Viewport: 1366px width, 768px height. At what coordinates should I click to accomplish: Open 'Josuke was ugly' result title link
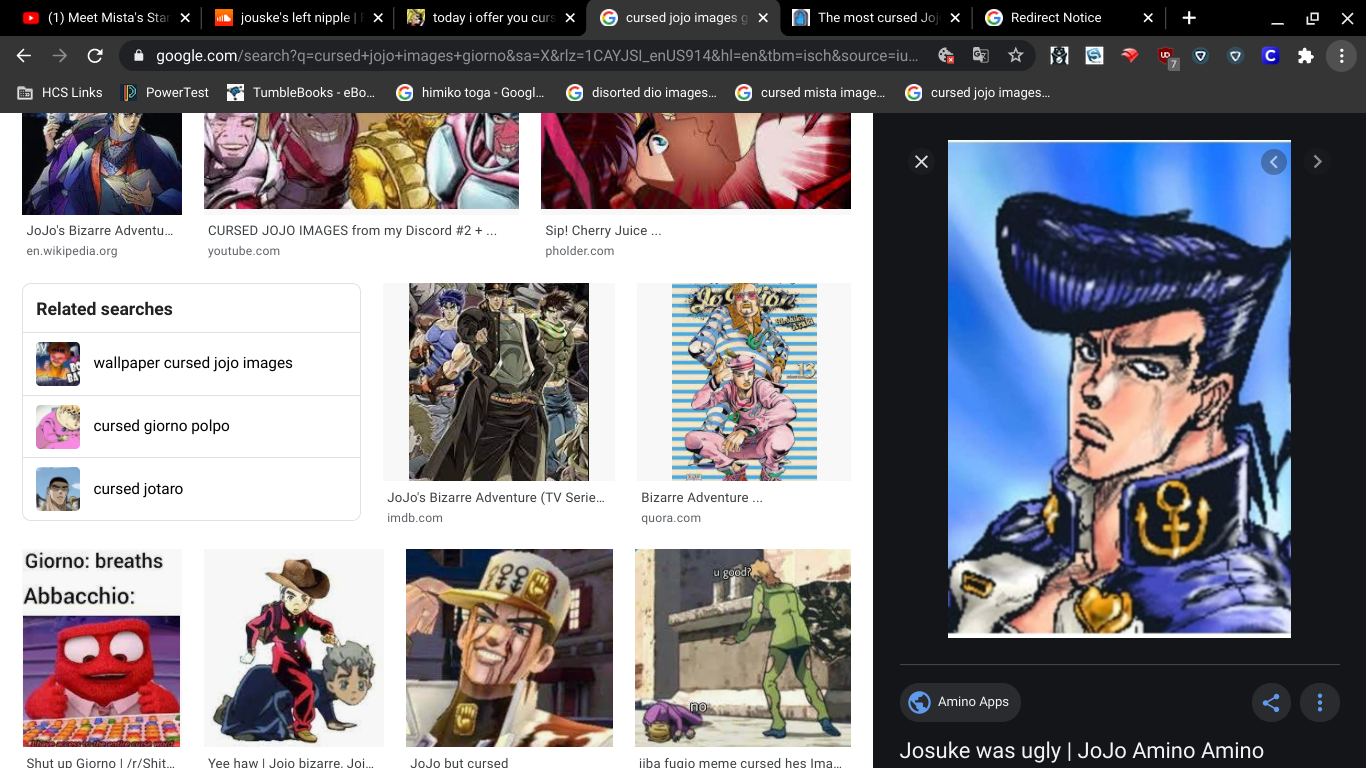[1081, 751]
